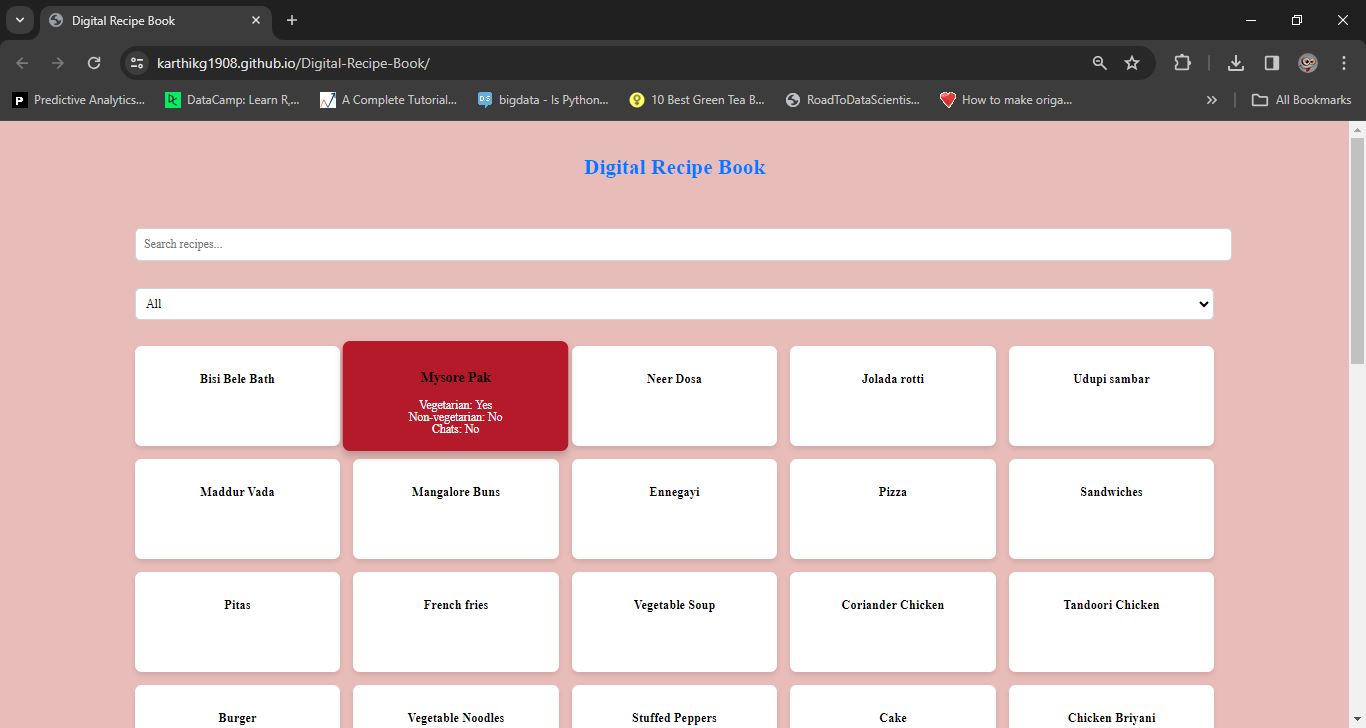Select the Vegetable Soup recipe card
Screen dimensions: 1366x728
pos(674,622)
